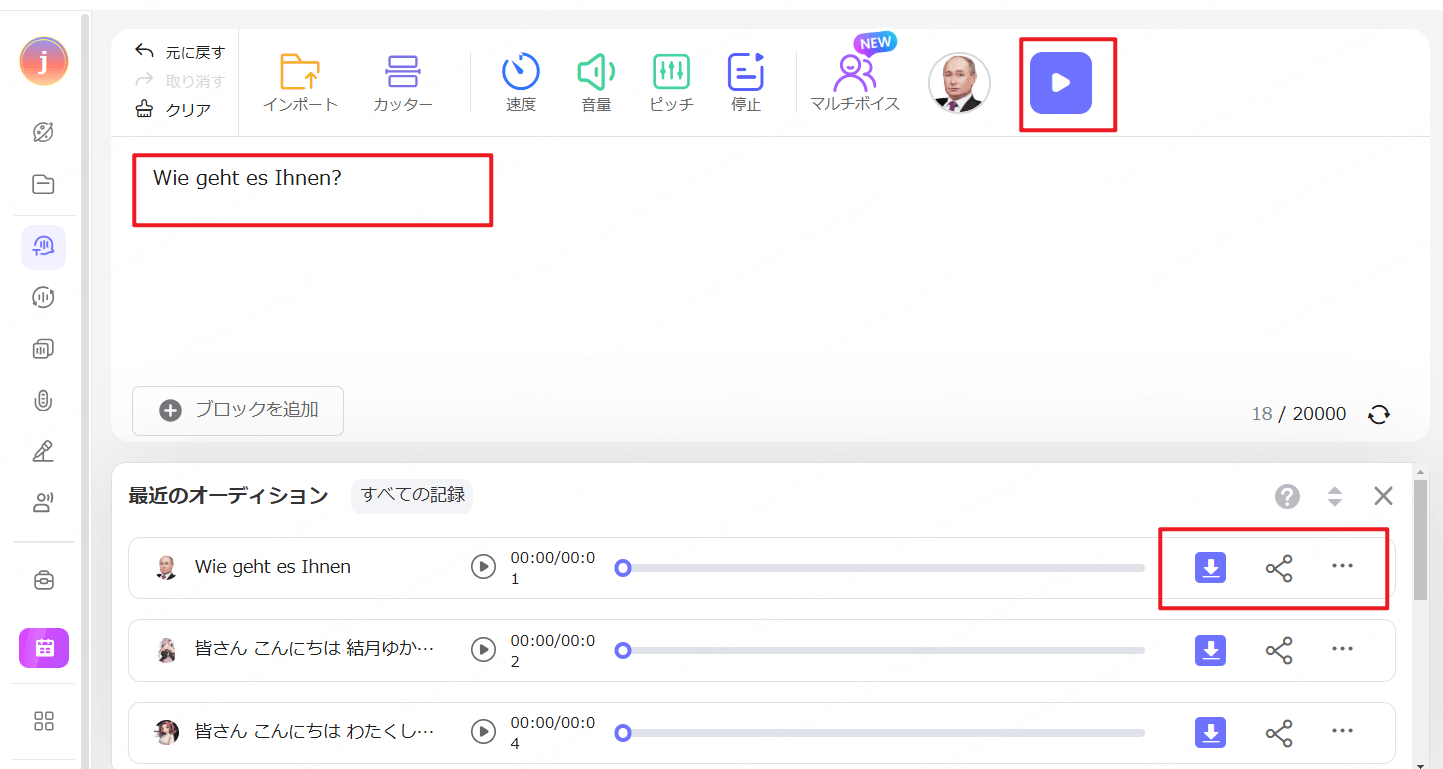This screenshot has height=769, width=1443.
Task: Click the audition list vertical scrollbar
Action: 1420,540
